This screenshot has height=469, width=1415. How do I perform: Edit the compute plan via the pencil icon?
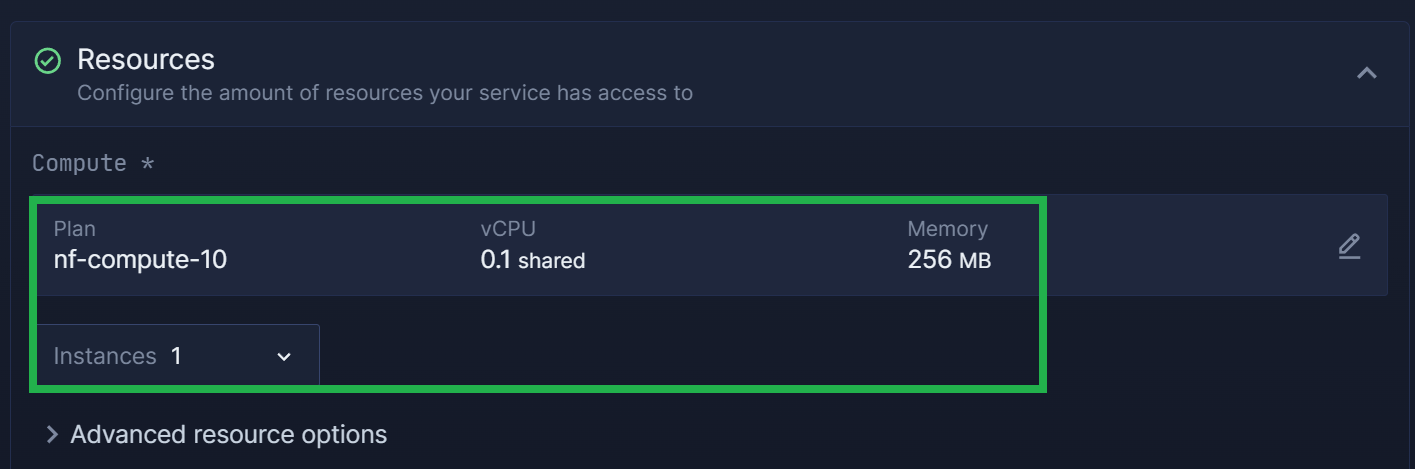(1349, 246)
